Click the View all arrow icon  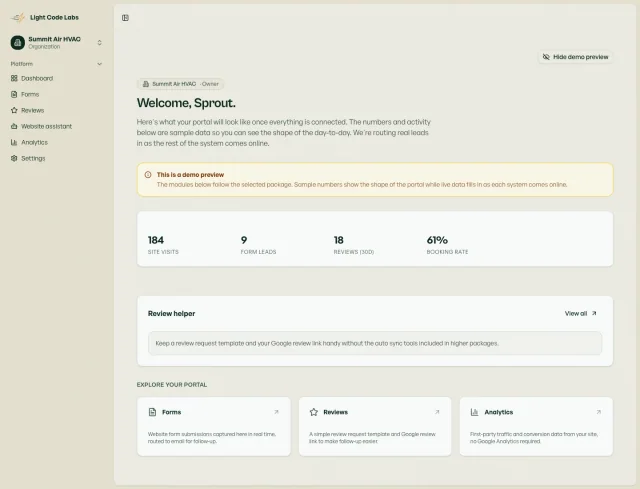point(594,313)
